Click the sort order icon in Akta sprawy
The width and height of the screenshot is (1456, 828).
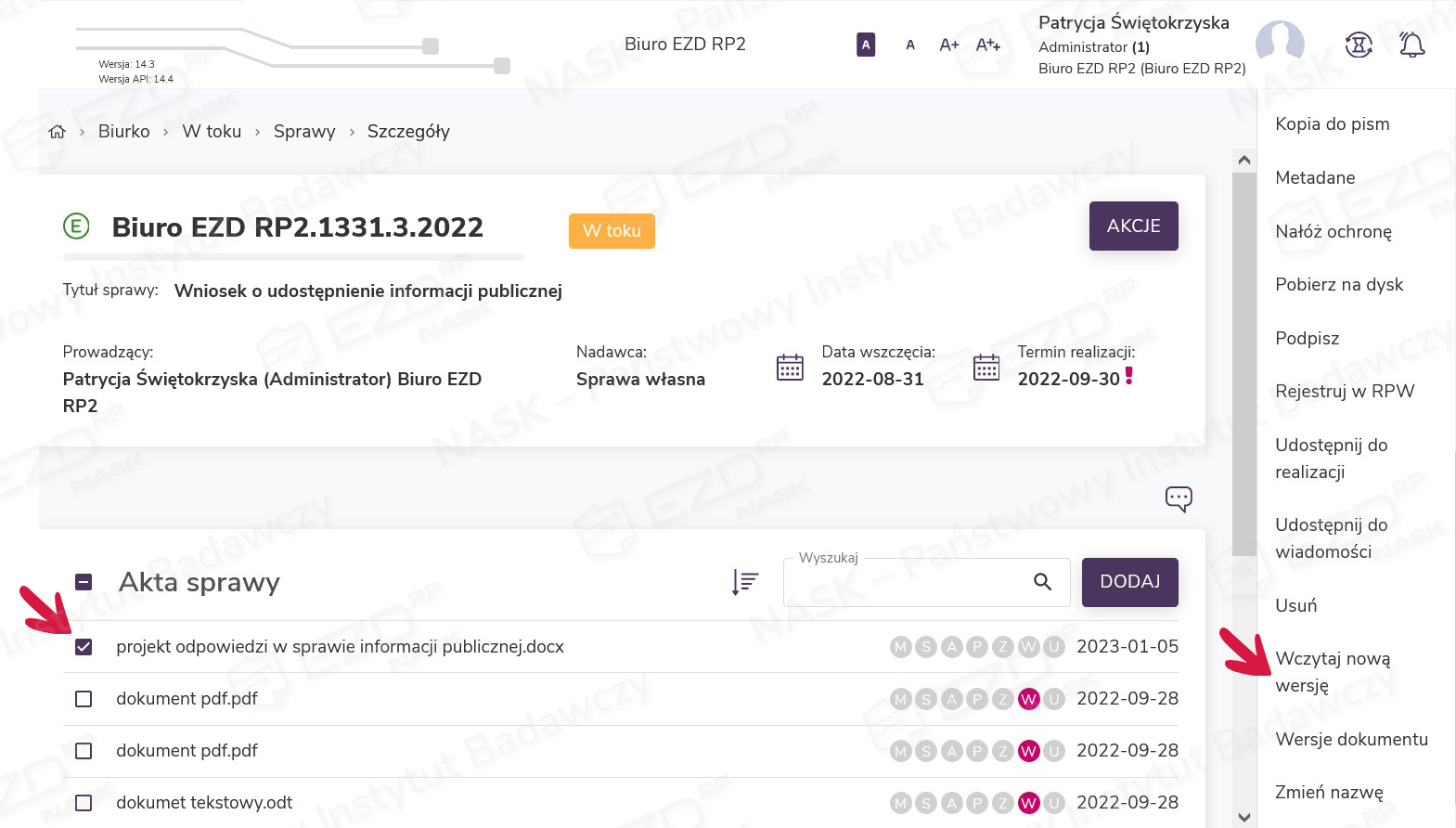744,582
